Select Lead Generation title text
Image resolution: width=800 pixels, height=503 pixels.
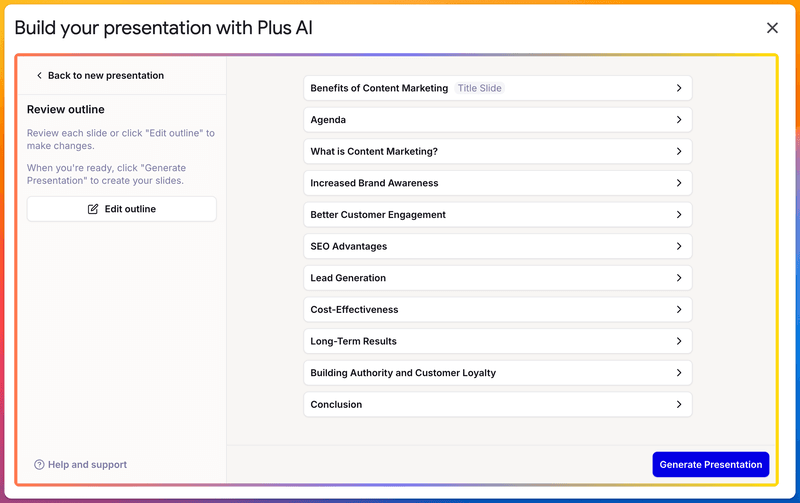pyautogui.click(x=348, y=278)
